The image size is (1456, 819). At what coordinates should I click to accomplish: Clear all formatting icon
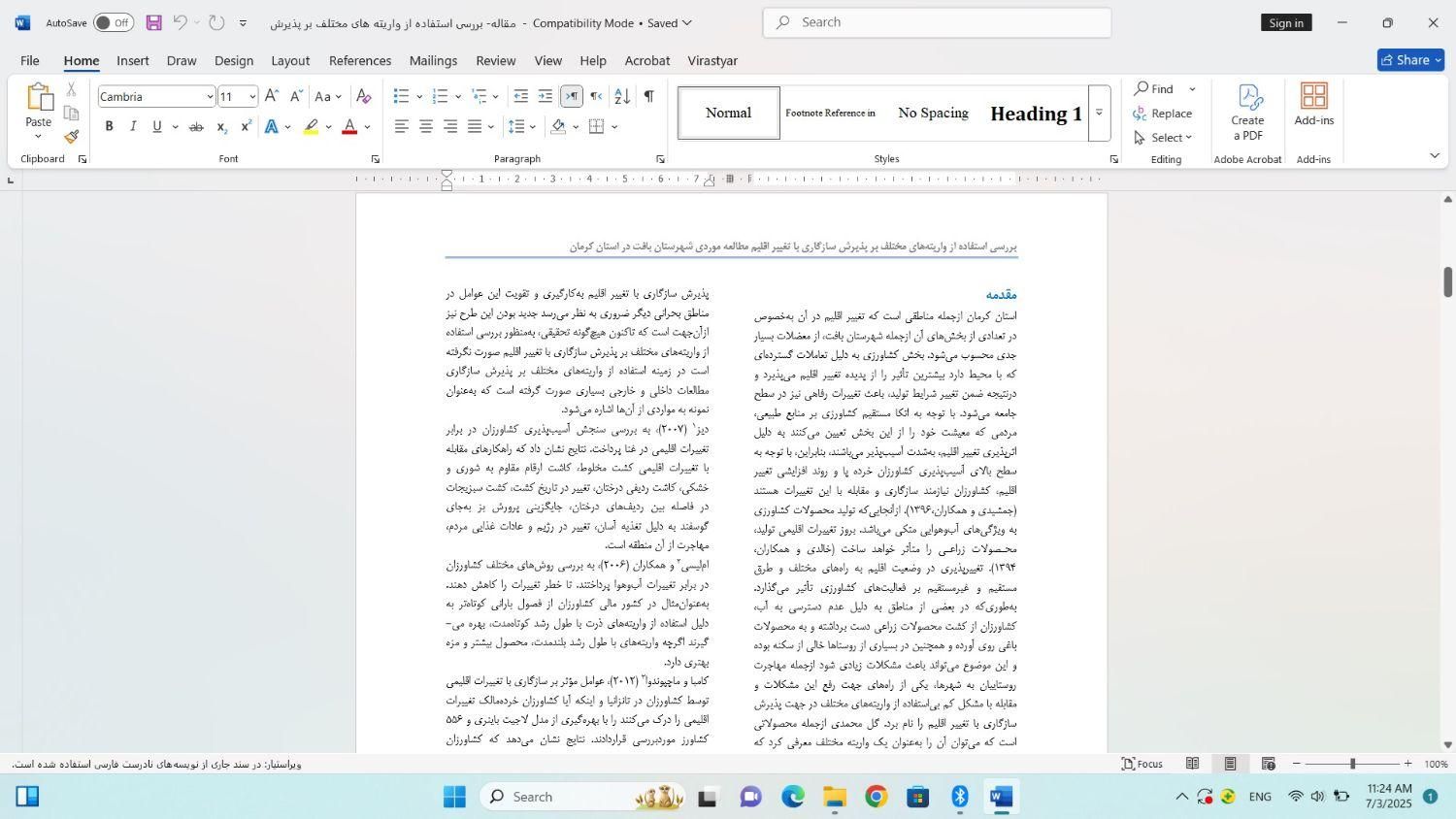(x=363, y=96)
